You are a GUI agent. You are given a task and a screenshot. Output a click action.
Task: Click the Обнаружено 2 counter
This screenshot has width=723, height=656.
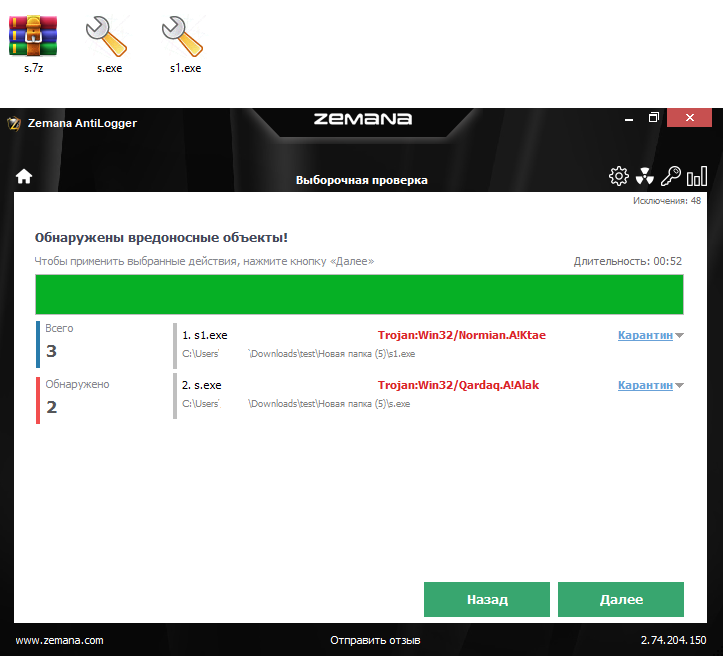click(73, 400)
